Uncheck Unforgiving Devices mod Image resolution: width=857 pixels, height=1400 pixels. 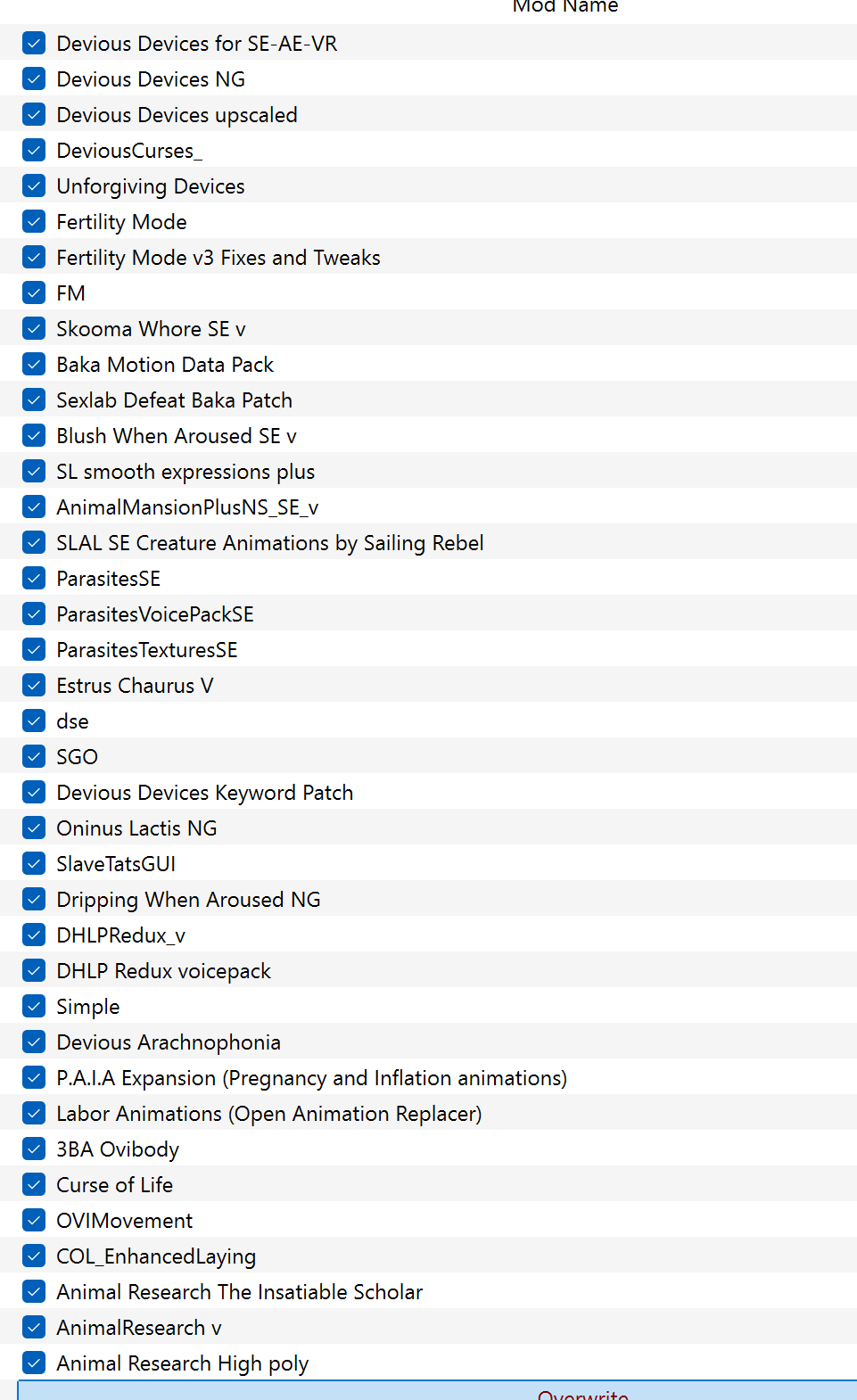click(x=34, y=185)
